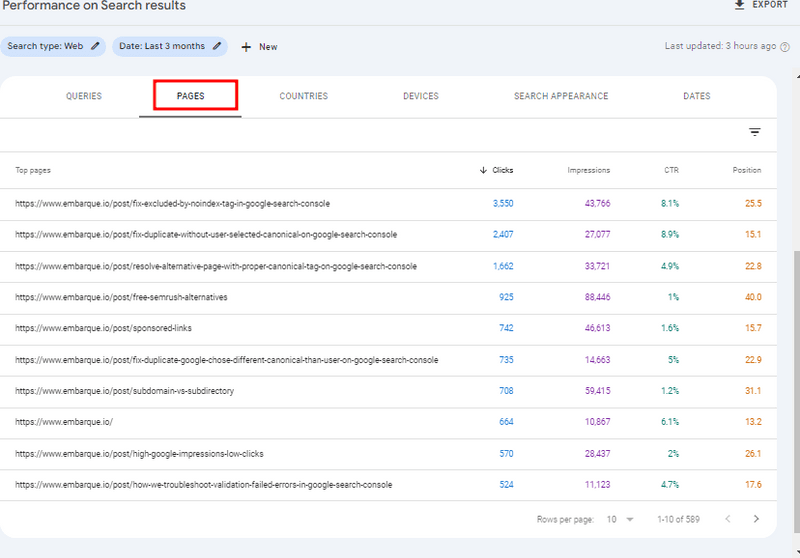Click the 14,663 impressions value
This screenshot has width=800, height=558.
pos(597,360)
